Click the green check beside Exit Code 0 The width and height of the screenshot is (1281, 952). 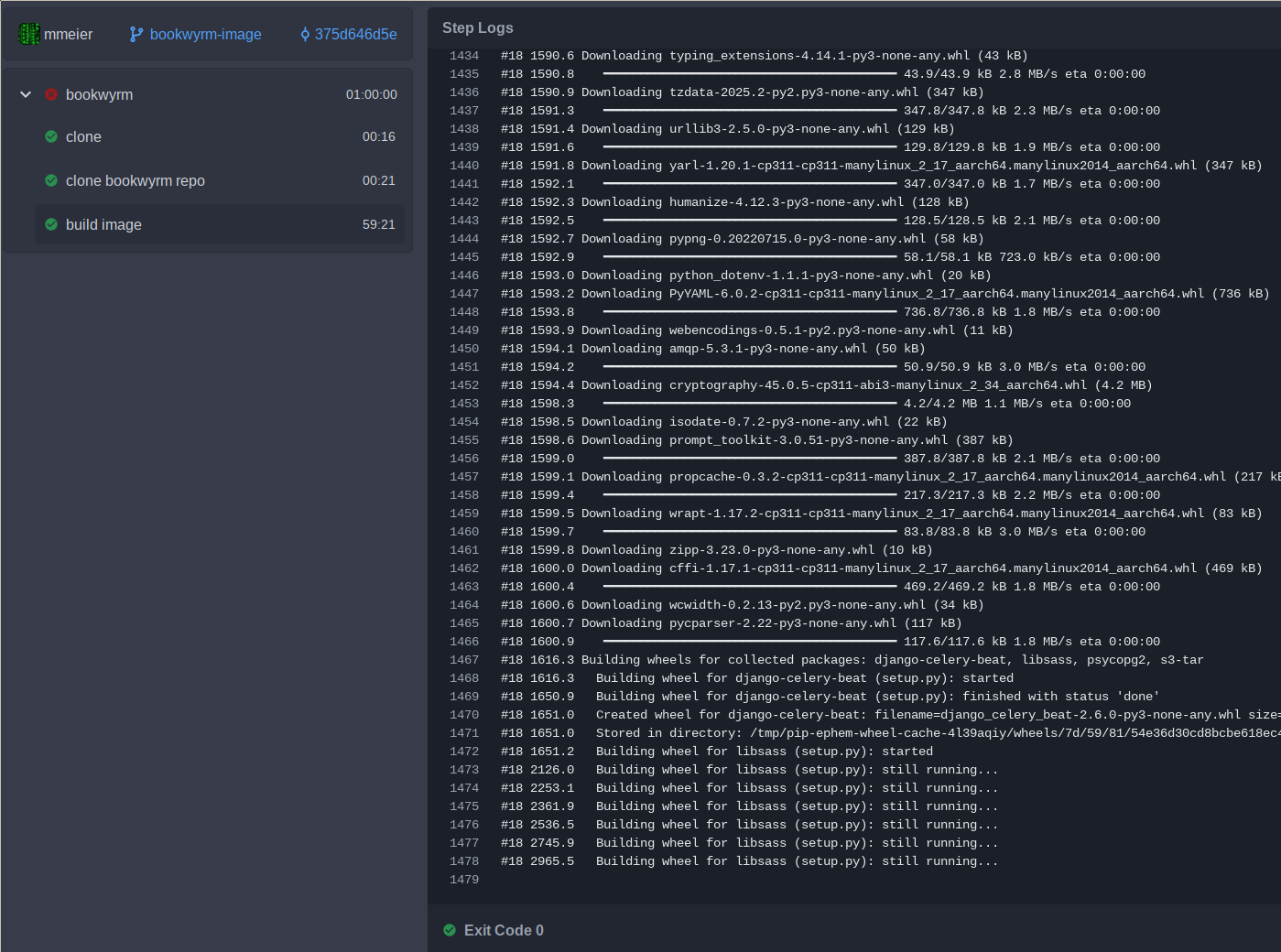pyautogui.click(x=449, y=929)
